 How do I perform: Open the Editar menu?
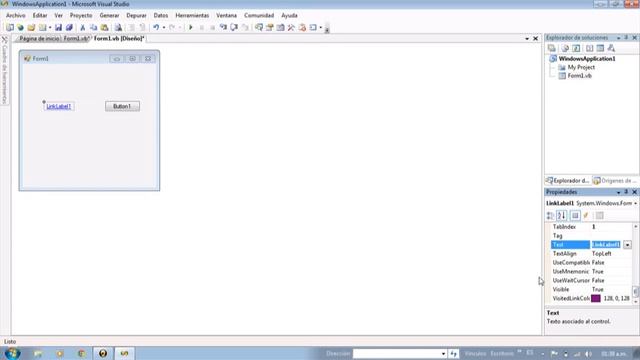click(40, 16)
